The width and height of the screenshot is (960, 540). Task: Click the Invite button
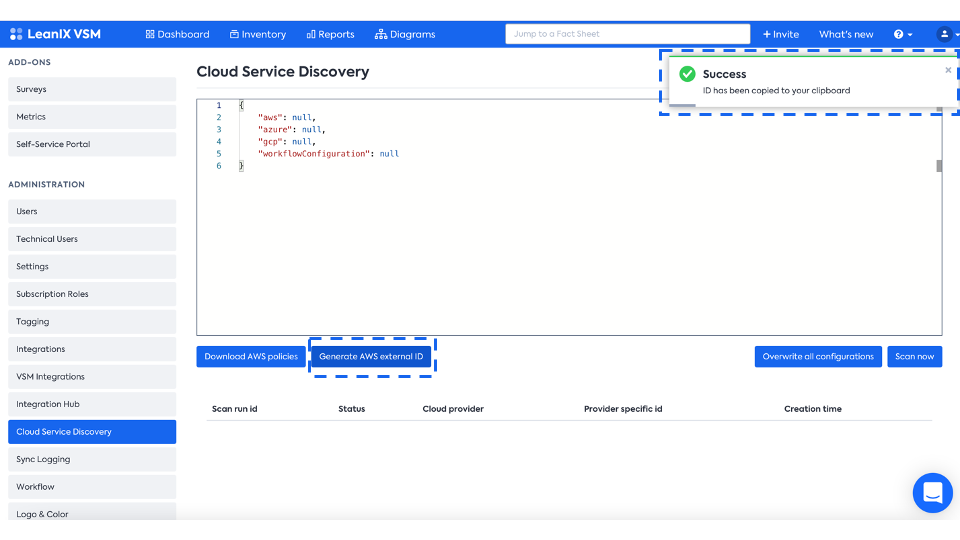coord(781,34)
